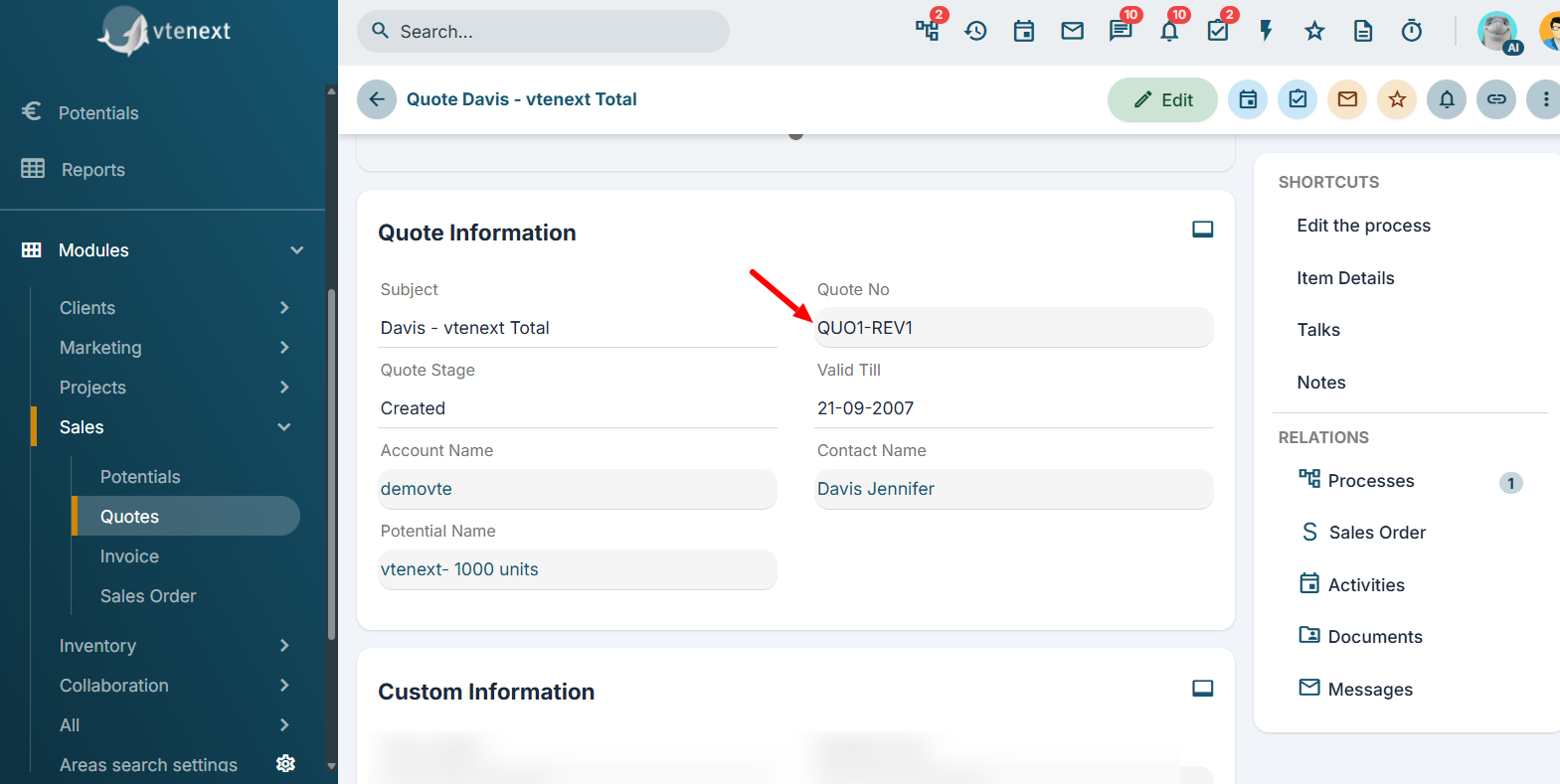Open Processes relation
The height and width of the screenshot is (784, 1560).
tap(1371, 481)
